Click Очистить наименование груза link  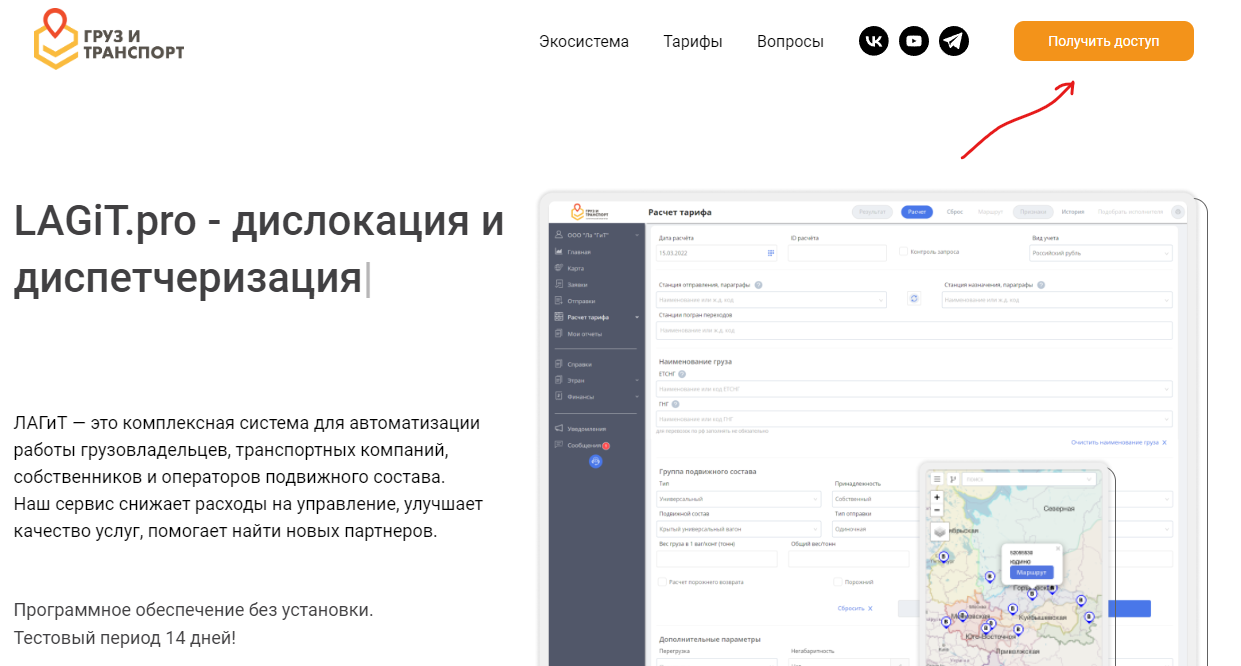(x=1118, y=441)
